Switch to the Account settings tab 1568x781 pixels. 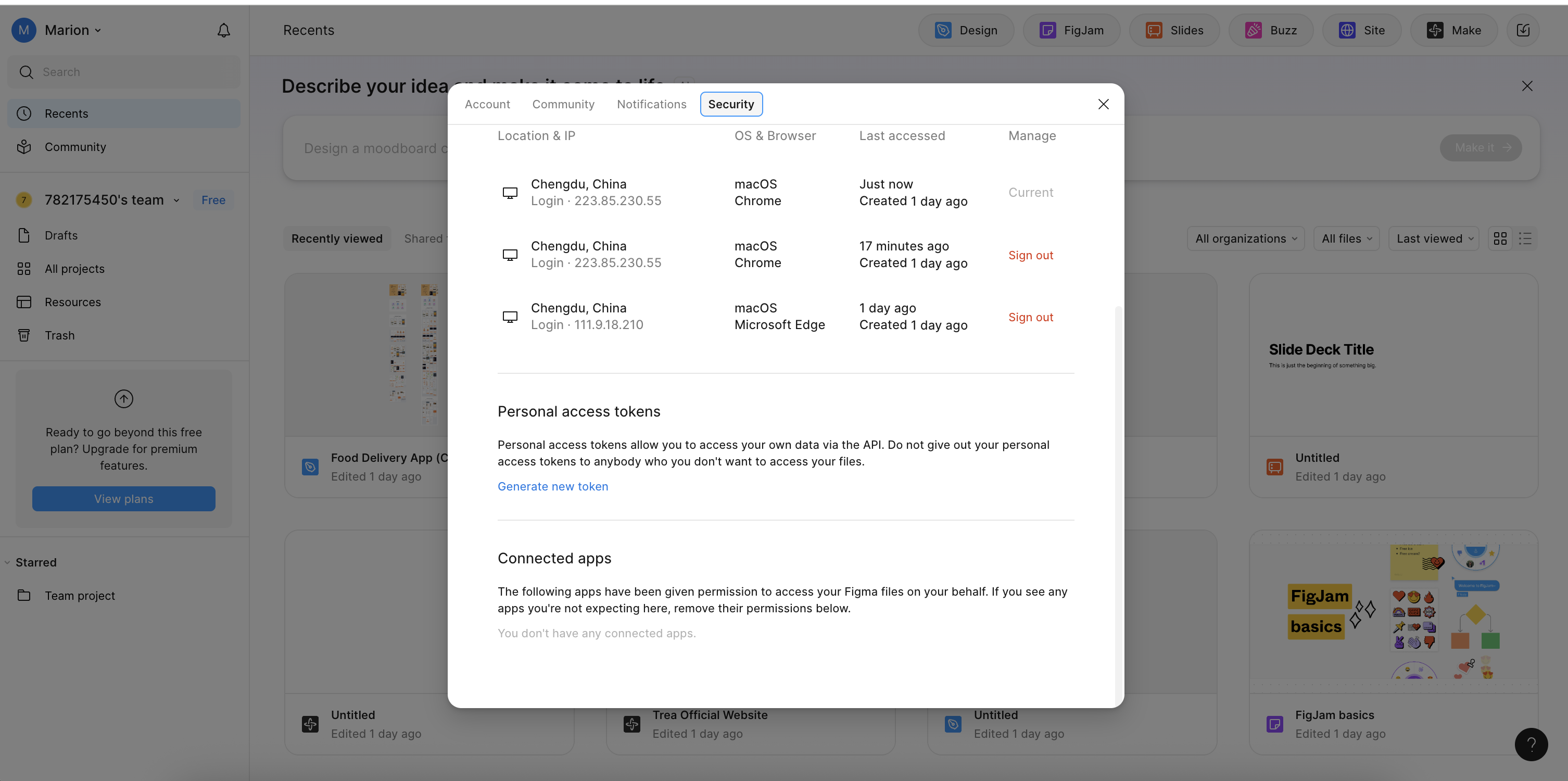click(x=487, y=104)
